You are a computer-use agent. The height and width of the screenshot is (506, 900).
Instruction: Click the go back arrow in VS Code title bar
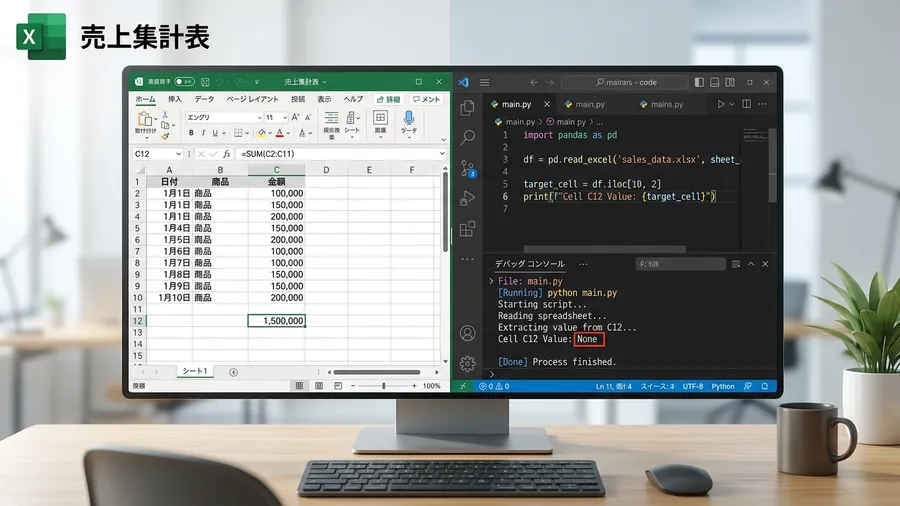pos(534,83)
